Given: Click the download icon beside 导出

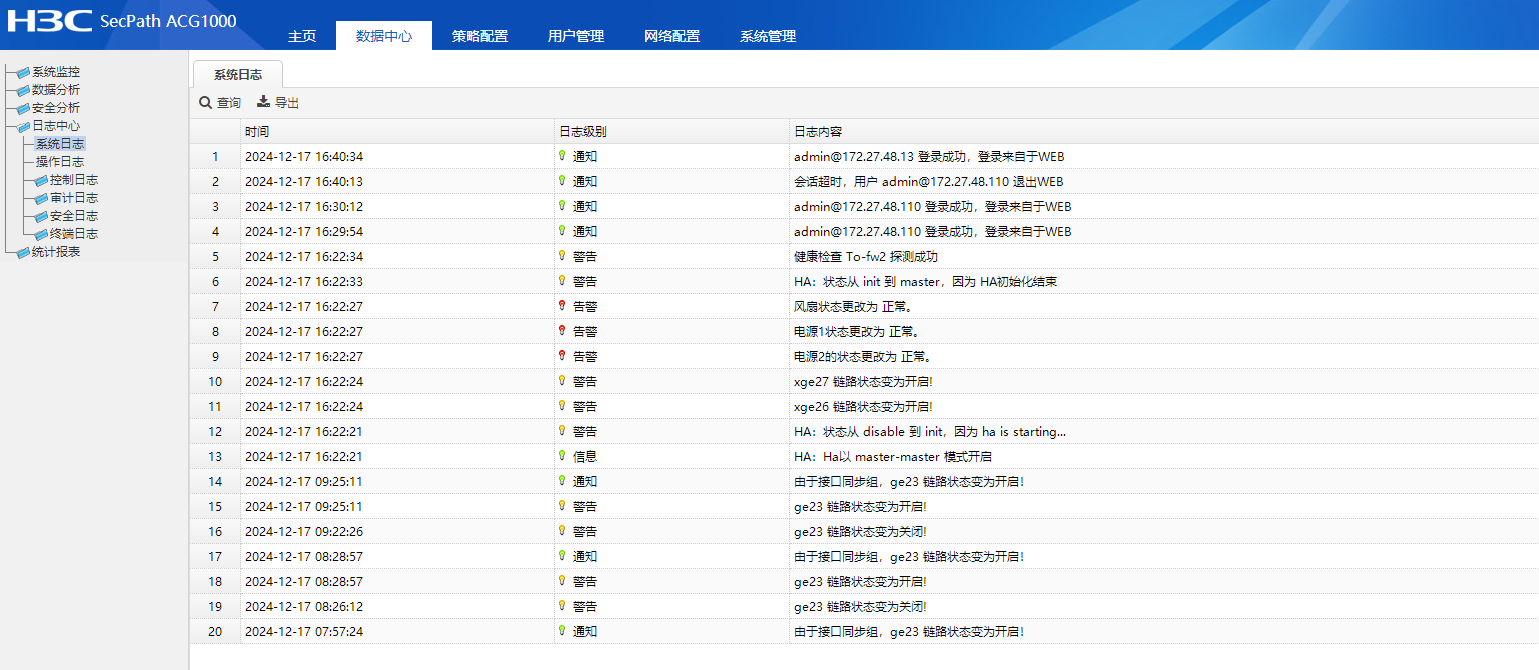Looking at the screenshot, I should tap(264, 102).
